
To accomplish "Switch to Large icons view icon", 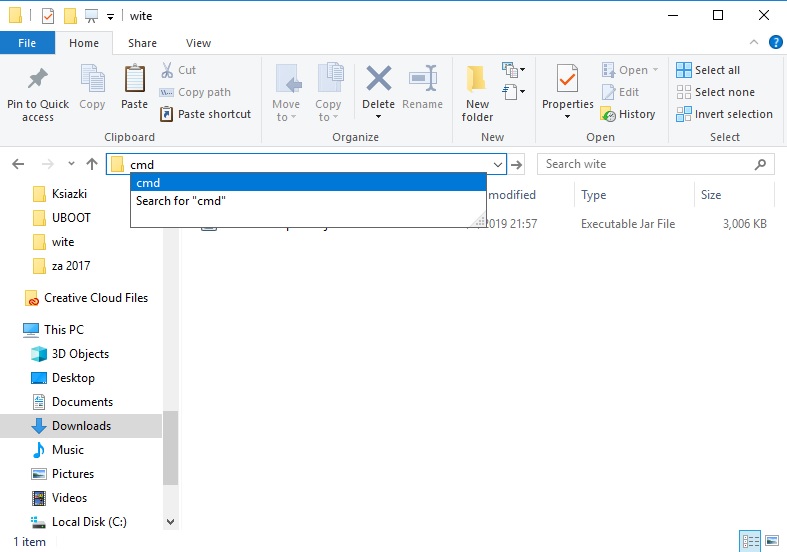I will [x=772, y=541].
